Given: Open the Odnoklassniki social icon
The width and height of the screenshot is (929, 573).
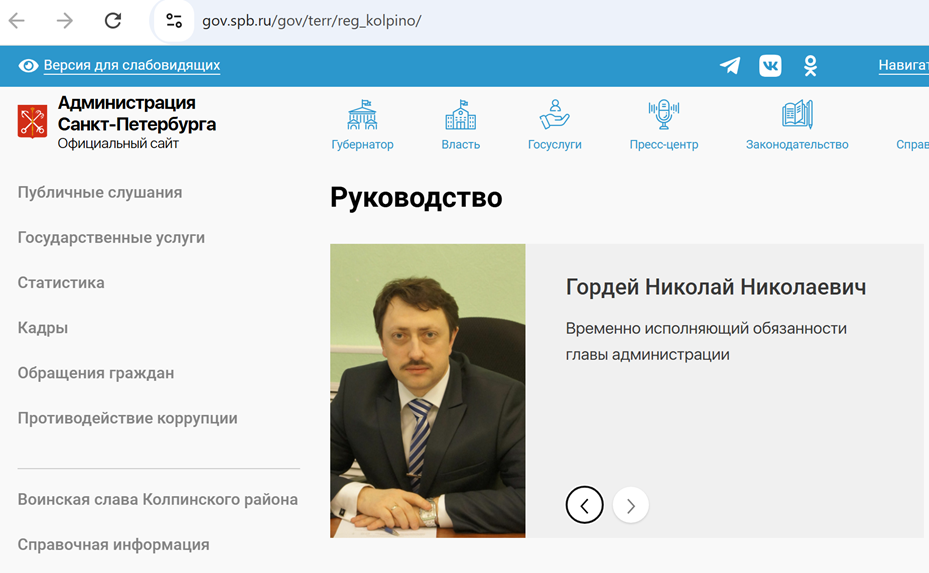Looking at the screenshot, I should tap(810, 66).
